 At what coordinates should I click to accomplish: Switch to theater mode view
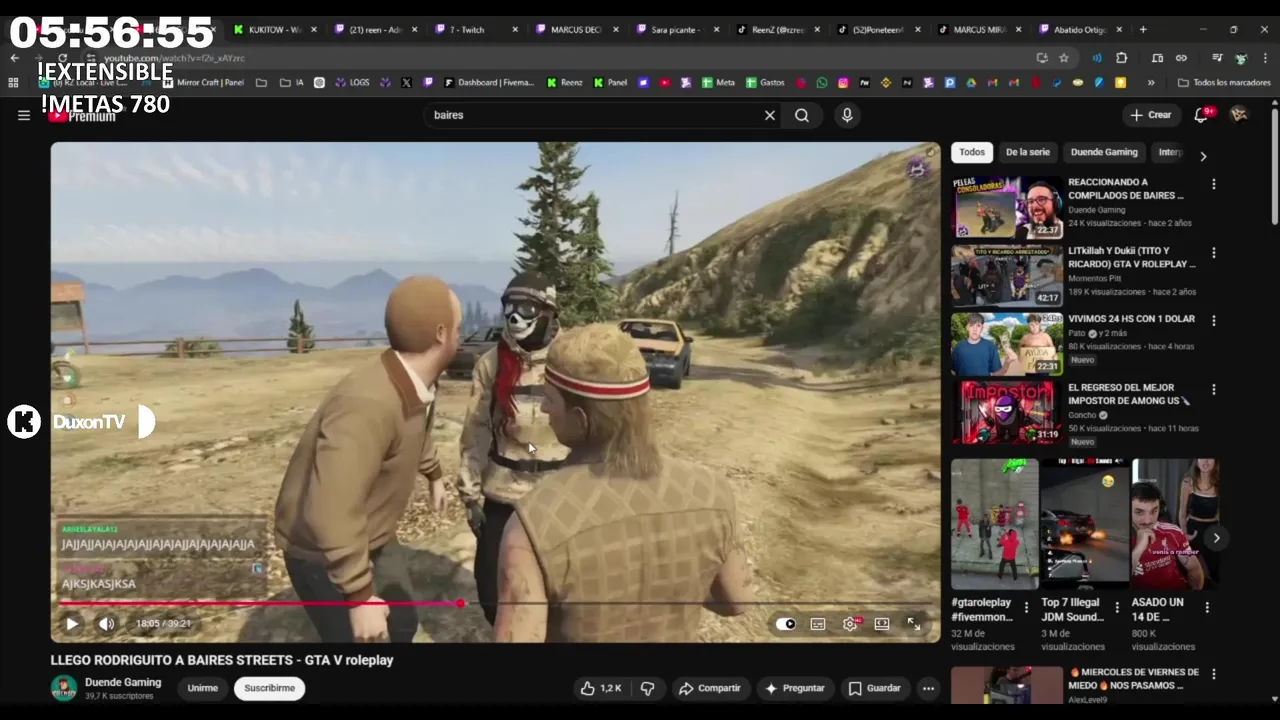882,624
